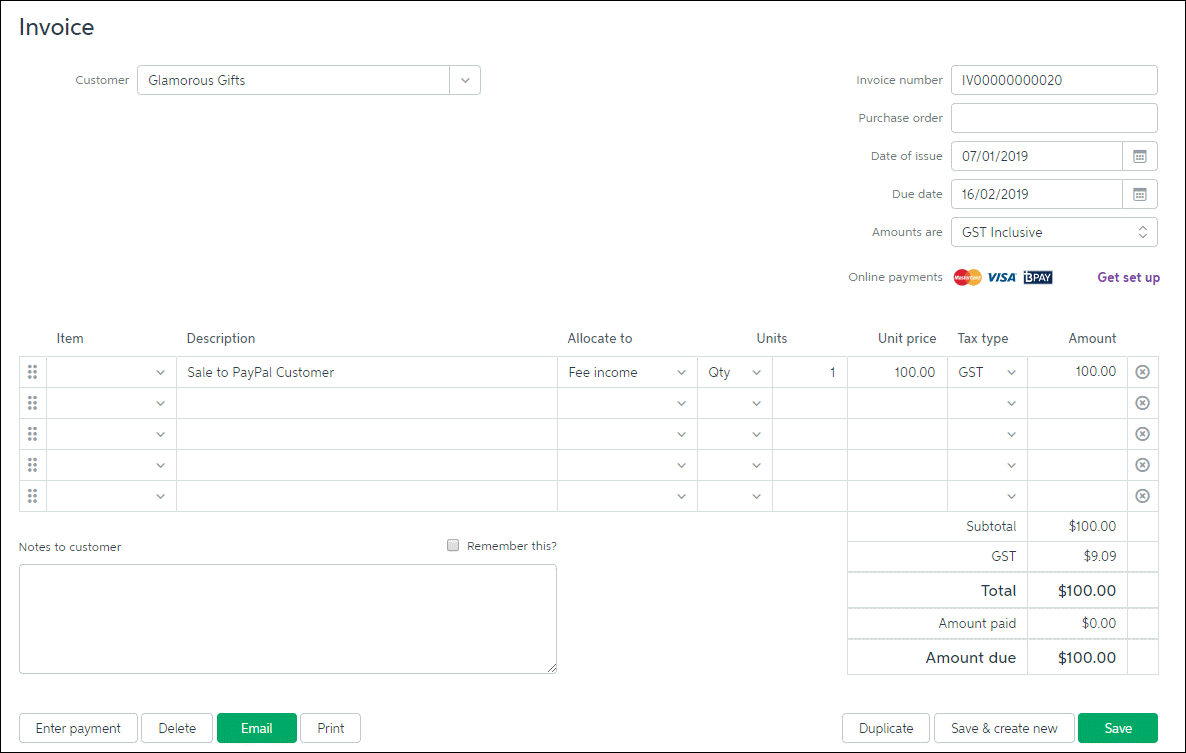Open the Amounts are GST Inclusive dropdown
The image size is (1186, 753).
point(1053,232)
